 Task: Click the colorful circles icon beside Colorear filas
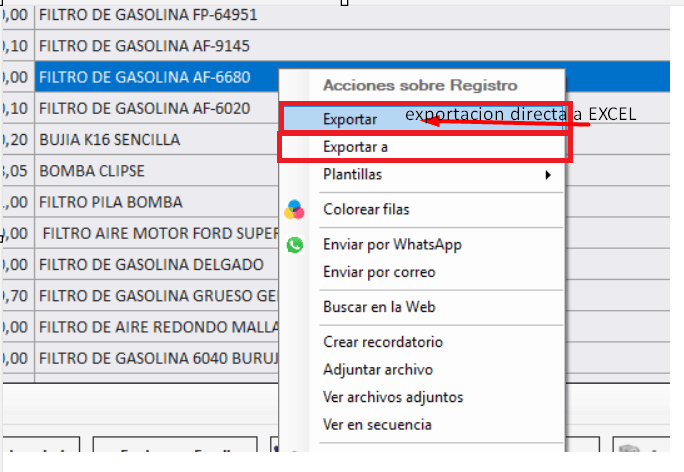click(294, 209)
